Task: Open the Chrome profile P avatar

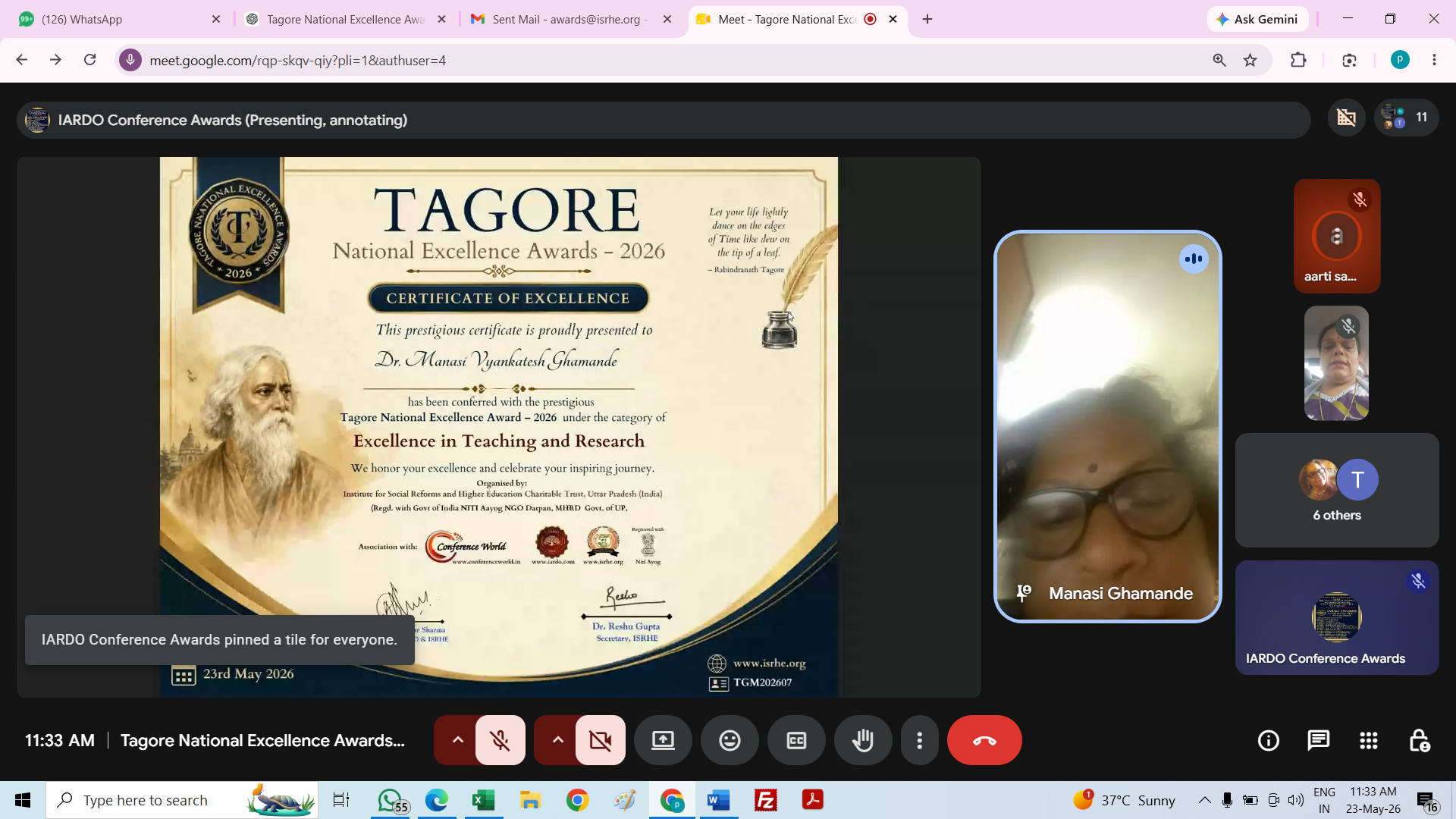Action: pyautogui.click(x=1400, y=60)
